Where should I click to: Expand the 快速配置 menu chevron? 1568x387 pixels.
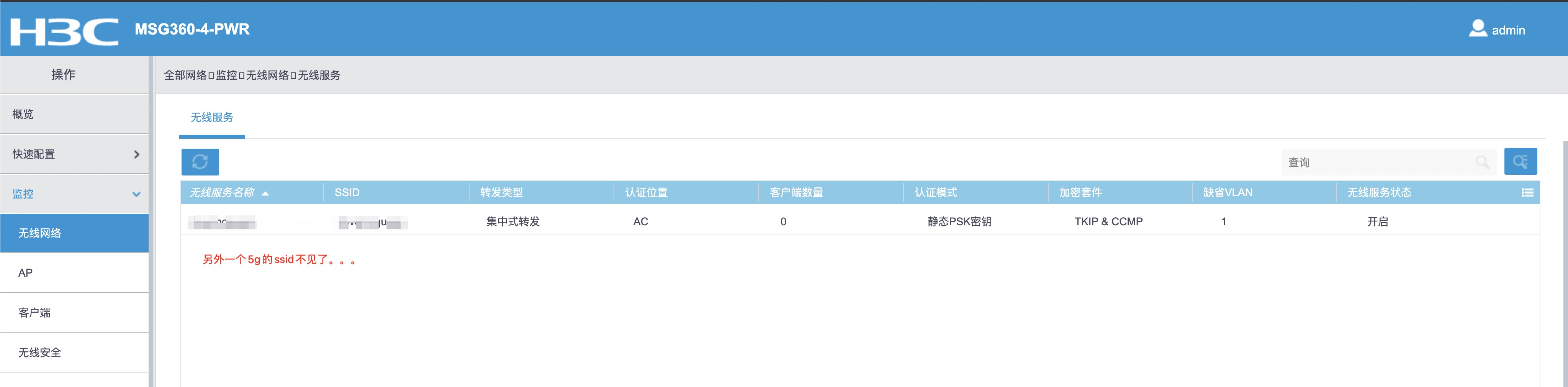click(136, 154)
